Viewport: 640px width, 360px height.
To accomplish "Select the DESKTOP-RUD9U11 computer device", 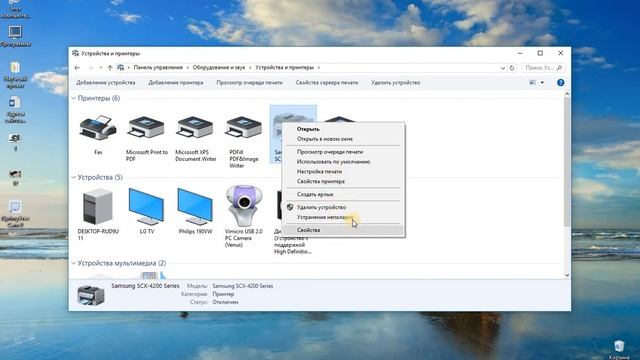I will [x=98, y=207].
